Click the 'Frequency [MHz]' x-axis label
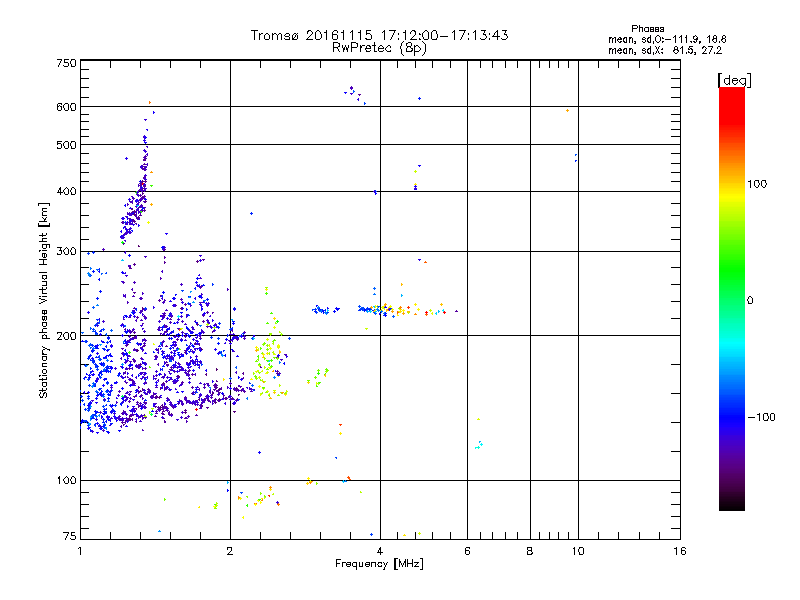This screenshot has height=600, width=800. [x=379, y=563]
